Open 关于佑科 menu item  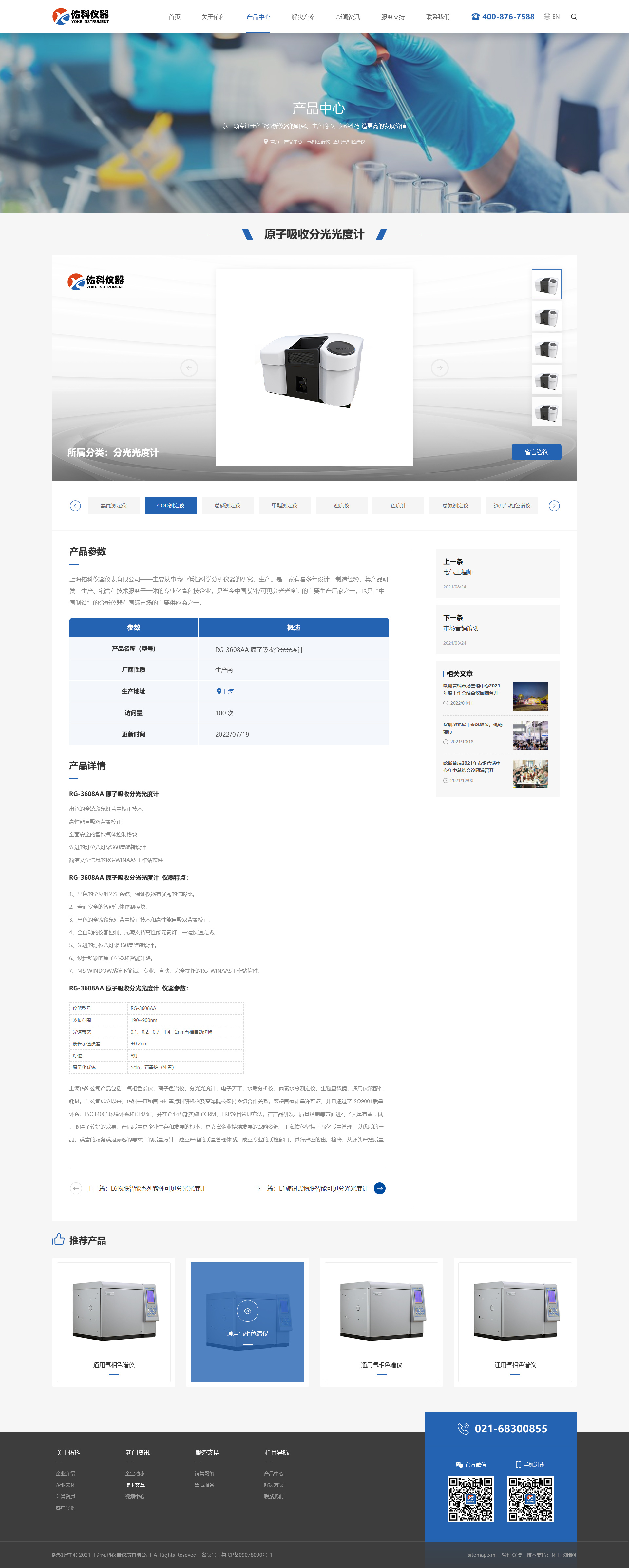point(214,16)
